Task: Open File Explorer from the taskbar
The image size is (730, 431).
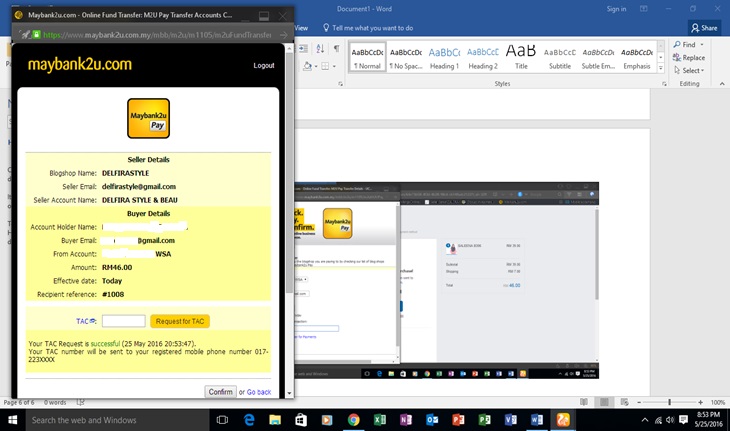Action: click(275, 420)
